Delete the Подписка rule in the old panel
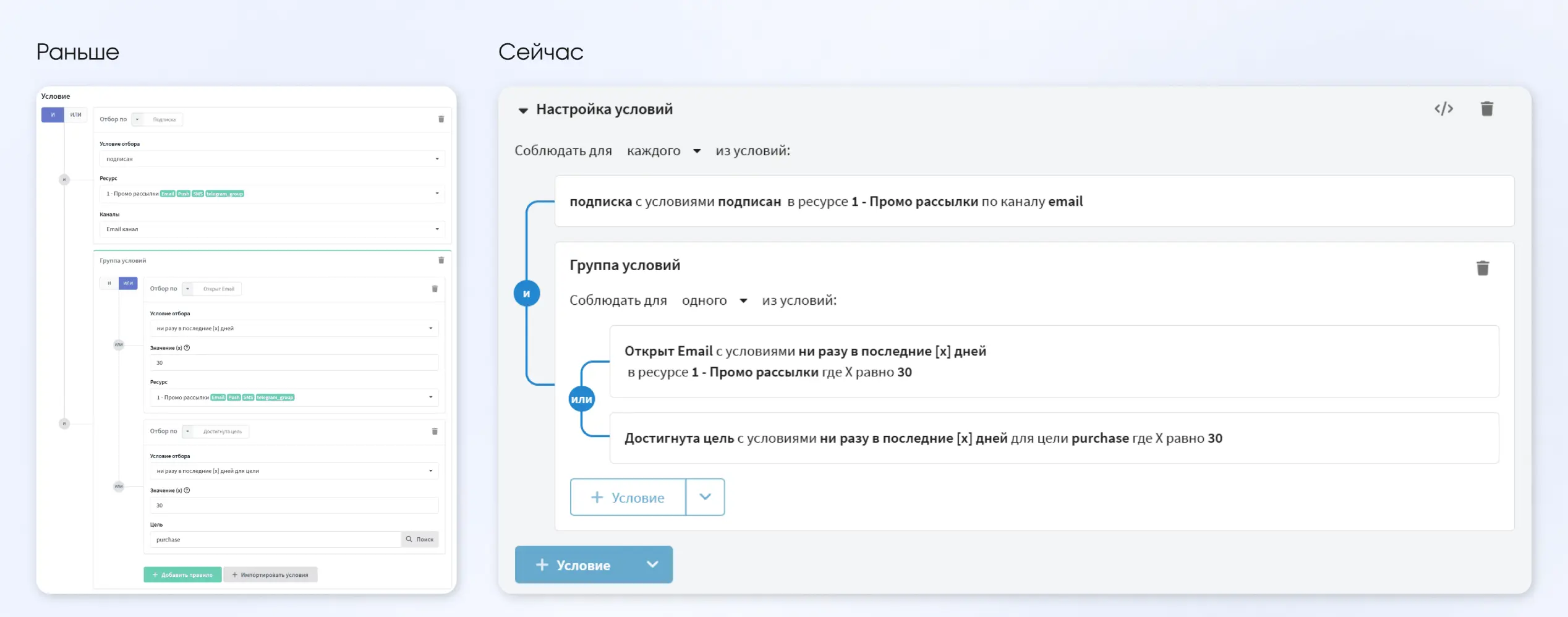The height and width of the screenshot is (617, 1568). pos(441,119)
